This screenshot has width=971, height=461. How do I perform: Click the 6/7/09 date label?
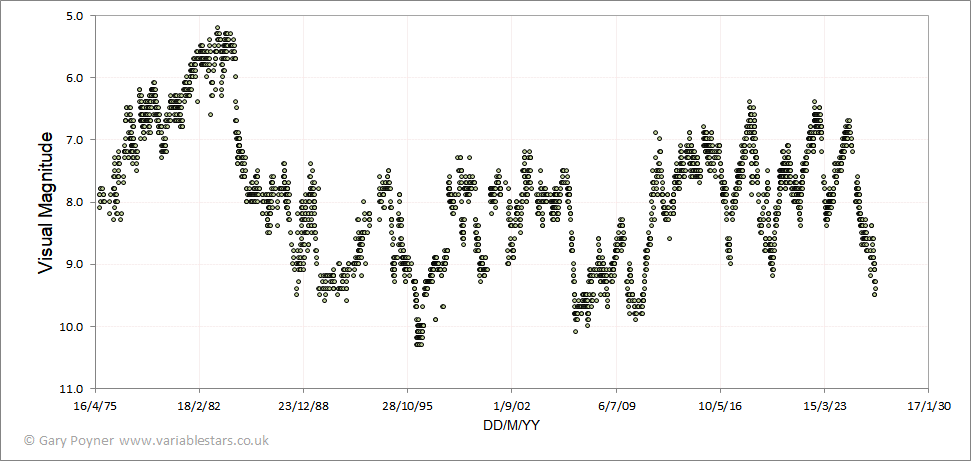click(616, 406)
